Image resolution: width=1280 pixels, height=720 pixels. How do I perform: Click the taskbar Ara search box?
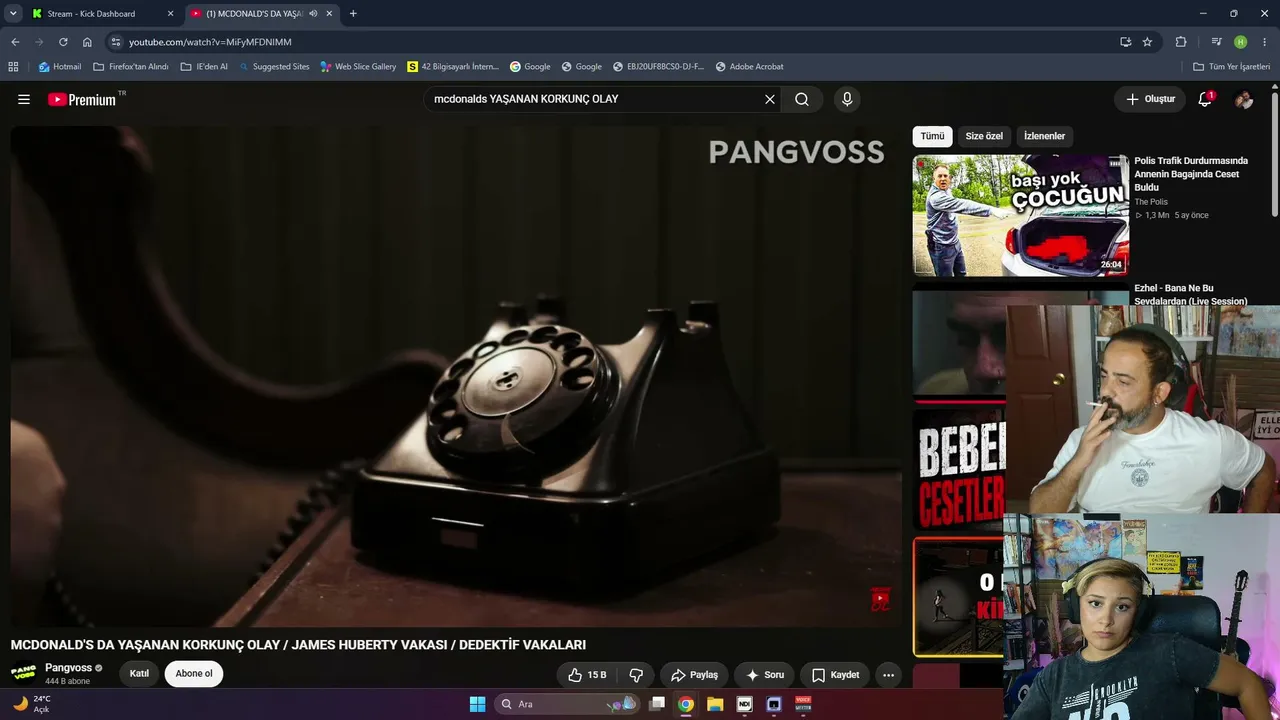point(566,704)
